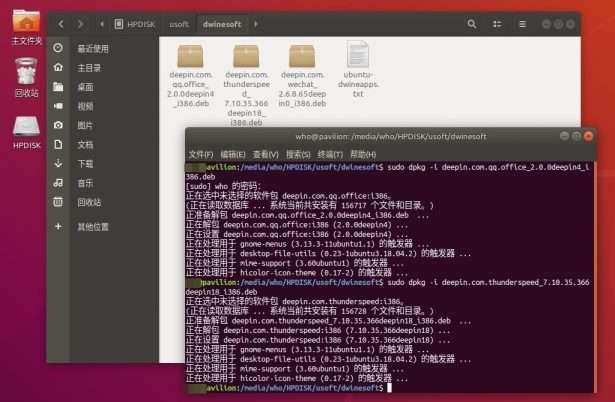
Task: Open 回收站 in sidebar
Action: click(89, 202)
